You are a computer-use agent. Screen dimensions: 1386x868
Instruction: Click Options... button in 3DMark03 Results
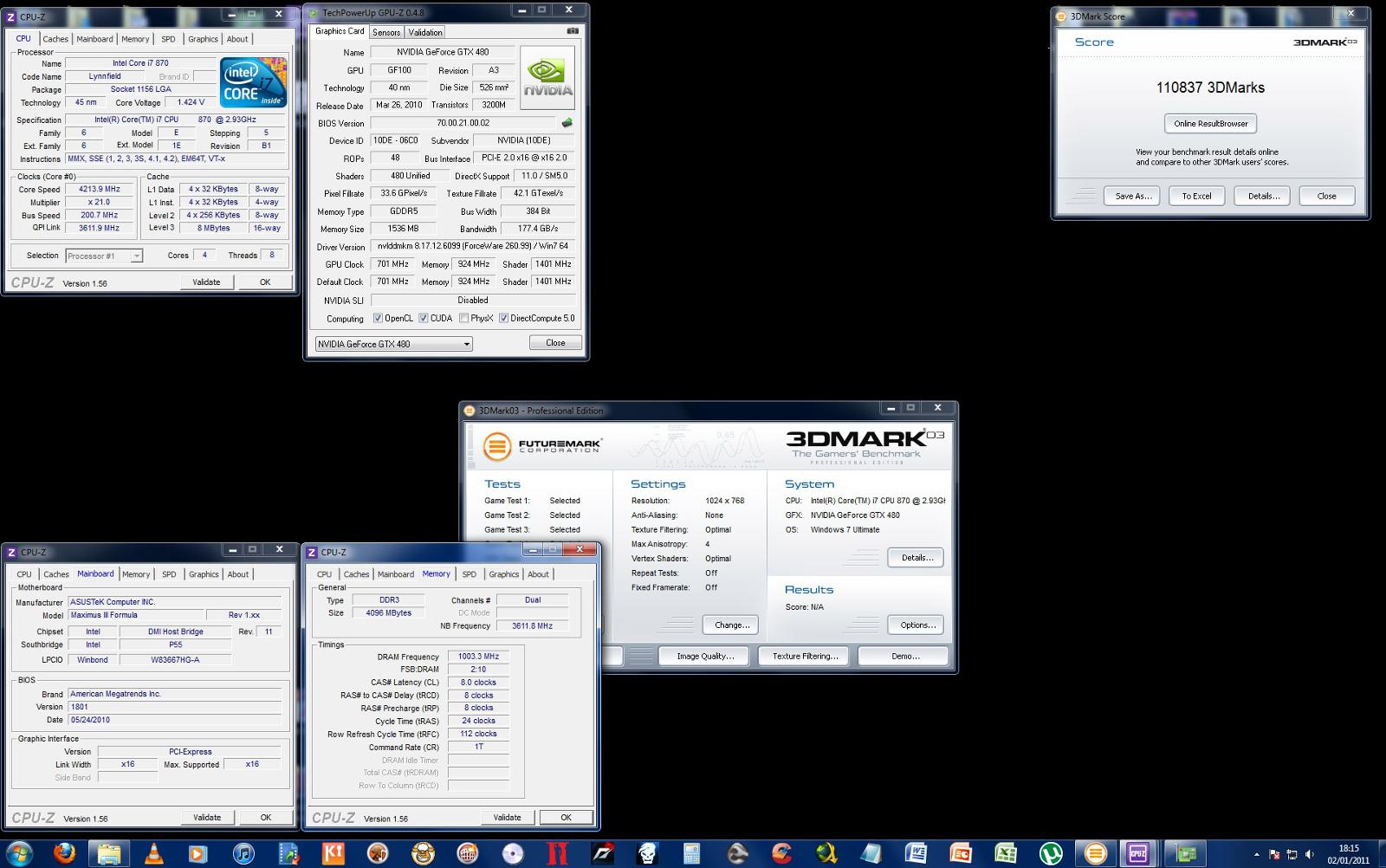pyautogui.click(x=917, y=625)
